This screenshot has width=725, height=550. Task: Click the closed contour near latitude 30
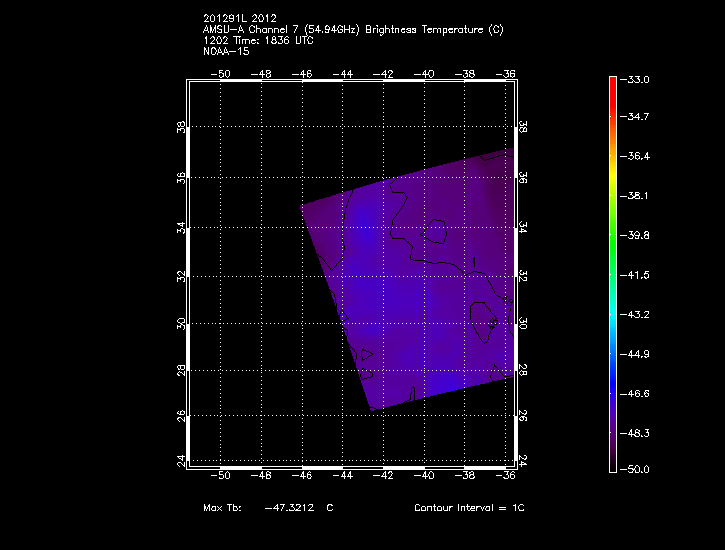click(x=485, y=324)
